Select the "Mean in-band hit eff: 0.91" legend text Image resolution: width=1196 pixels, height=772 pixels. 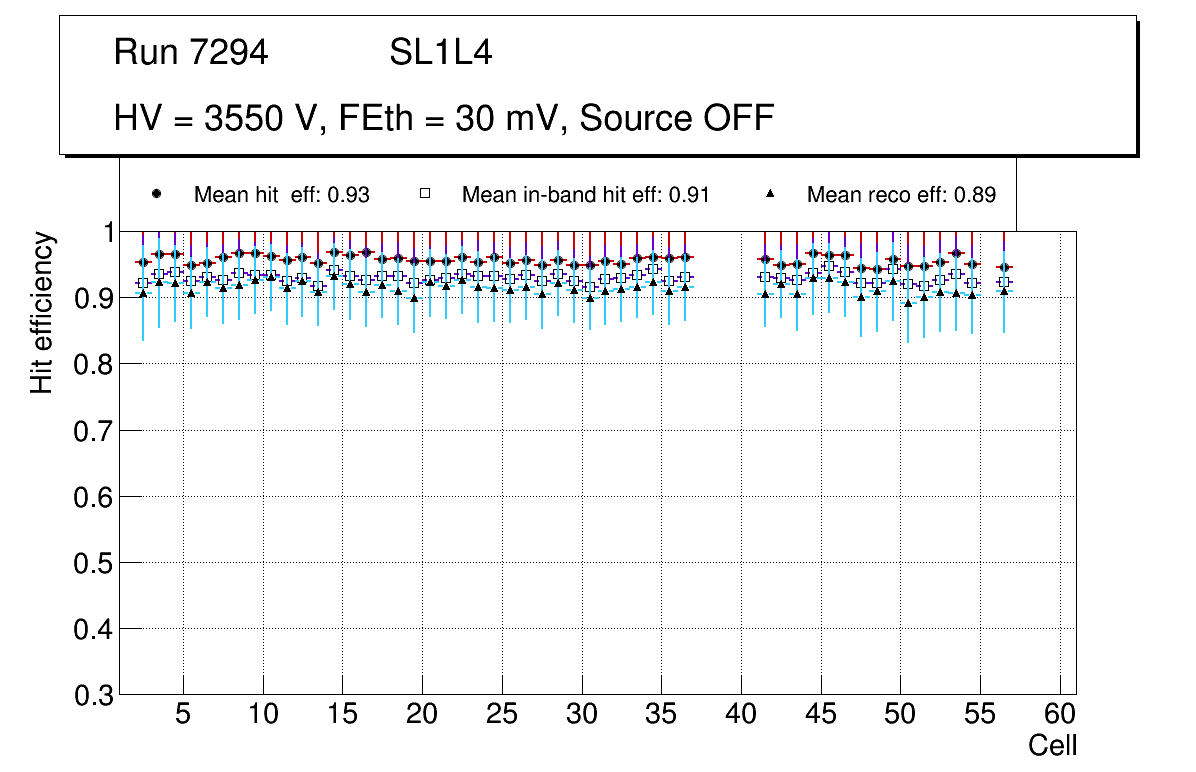(585, 195)
